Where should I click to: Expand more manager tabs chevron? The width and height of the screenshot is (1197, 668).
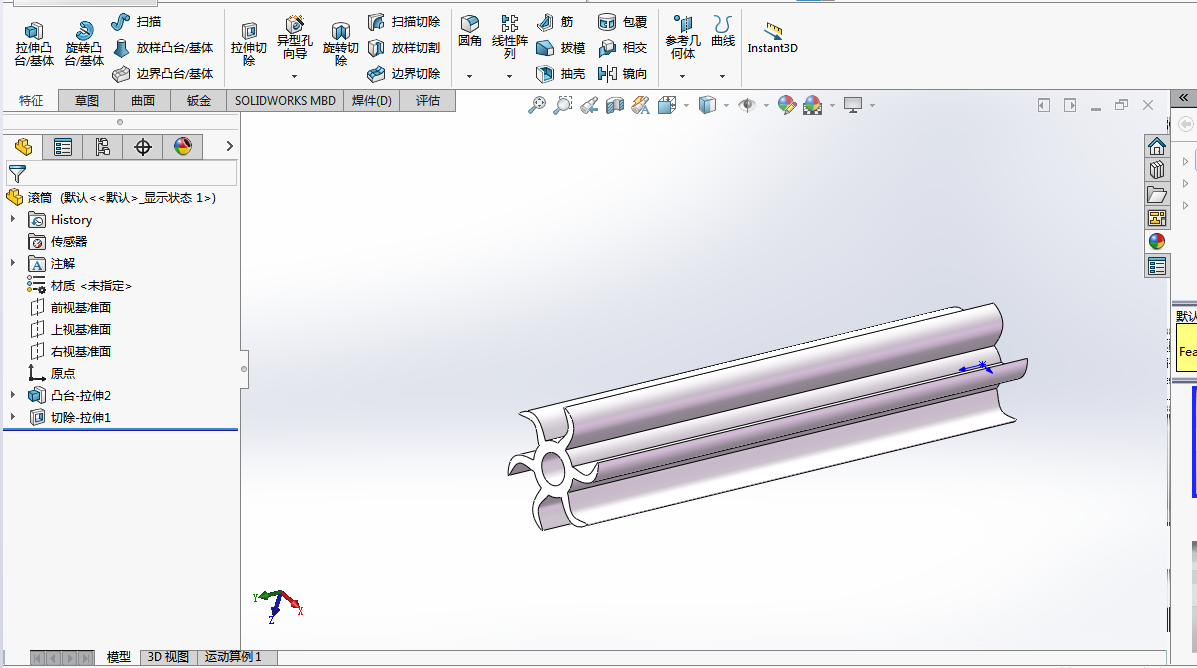(x=229, y=146)
